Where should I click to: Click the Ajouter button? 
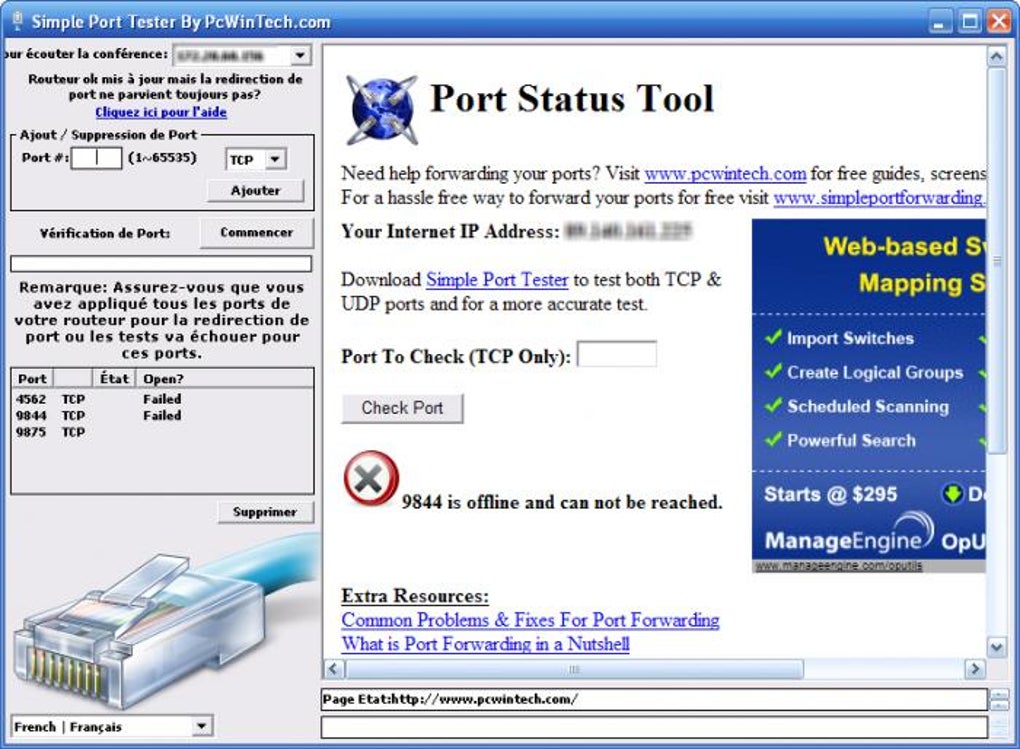point(256,191)
